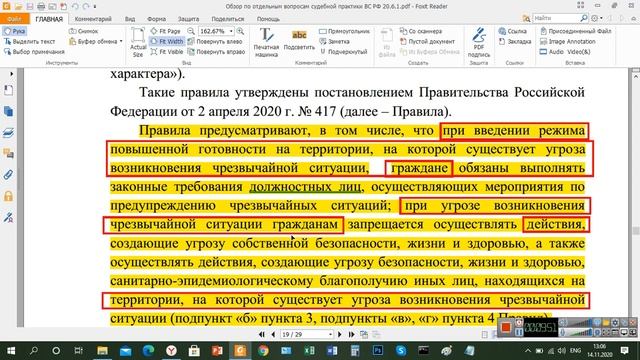Click the Print icon in quick access toolbar
The width and height of the screenshot is (640, 360).
tap(41, 6)
